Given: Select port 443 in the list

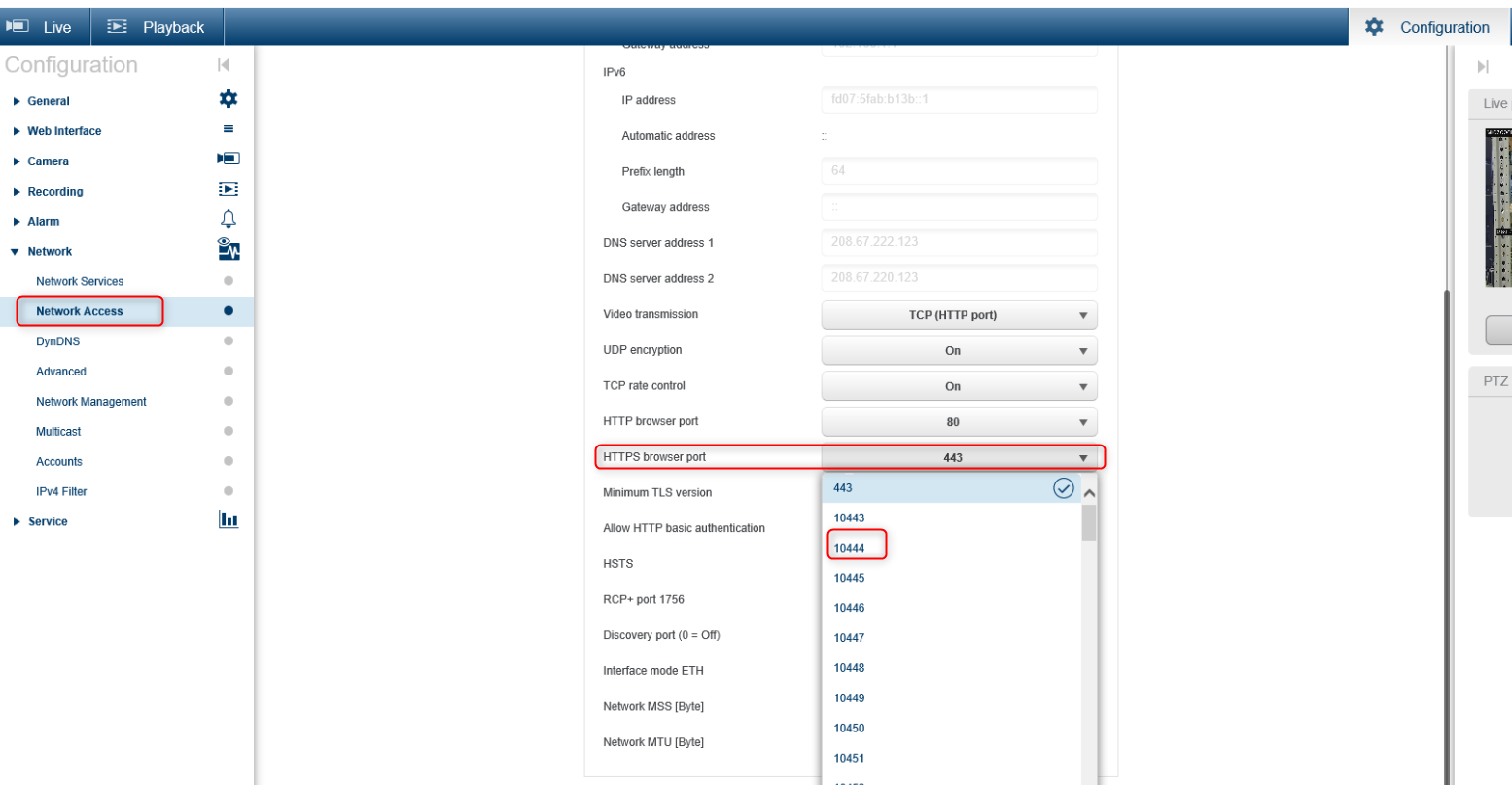Looking at the screenshot, I should point(951,488).
